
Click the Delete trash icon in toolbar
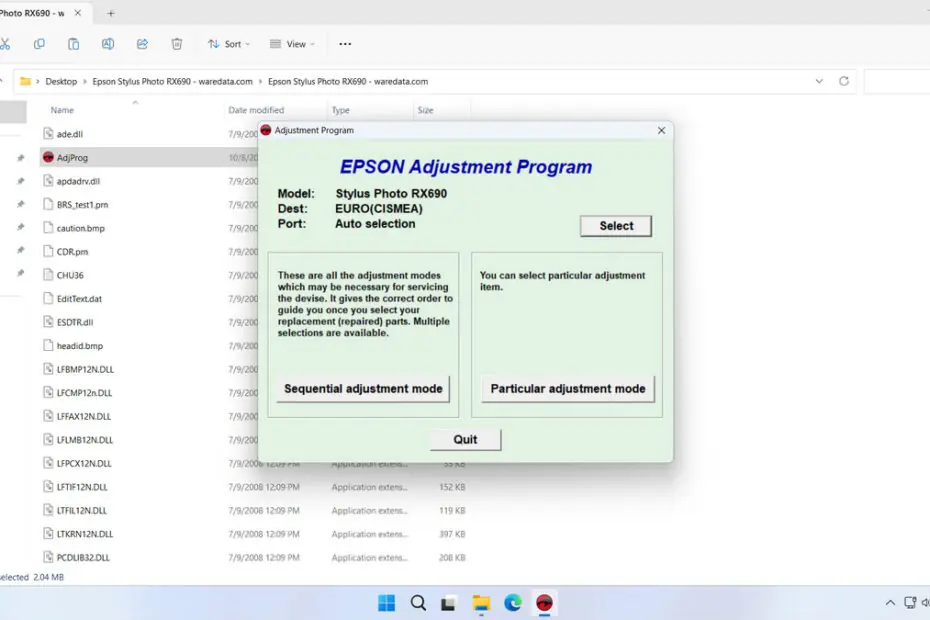[177, 44]
